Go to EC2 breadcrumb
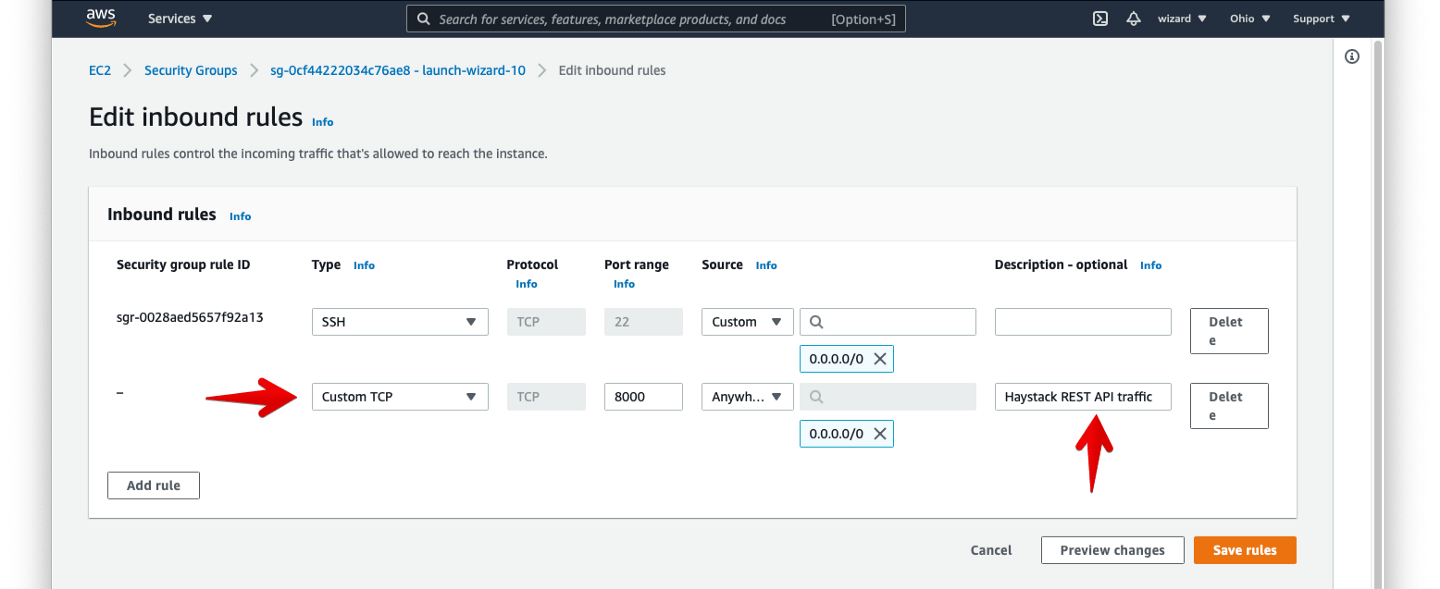1440x589 pixels. pos(100,70)
